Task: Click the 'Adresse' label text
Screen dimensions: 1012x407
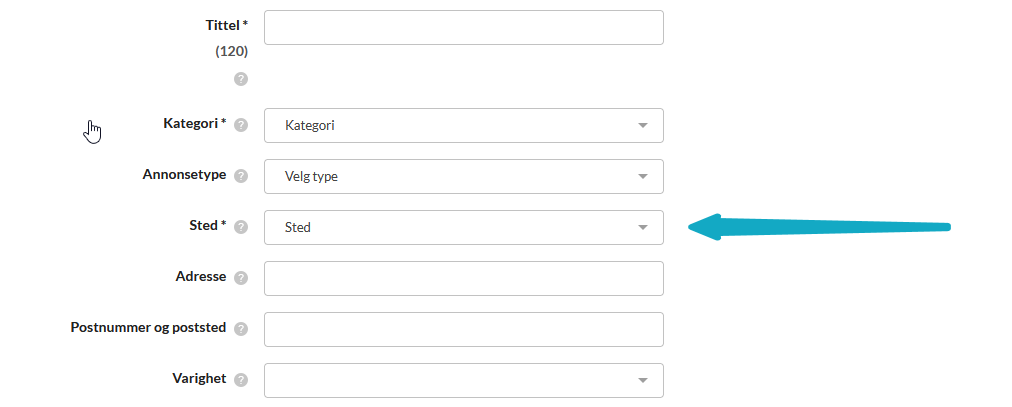Action: click(x=200, y=277)
